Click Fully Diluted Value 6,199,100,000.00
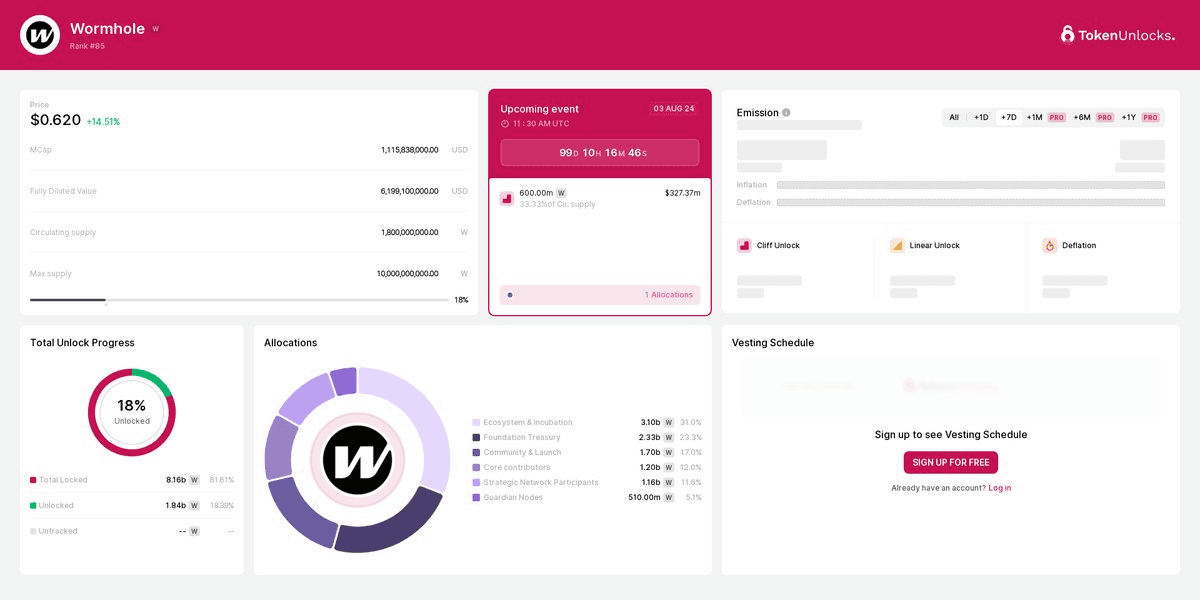The image size is (1200, 600). click(x=410, y=191)
